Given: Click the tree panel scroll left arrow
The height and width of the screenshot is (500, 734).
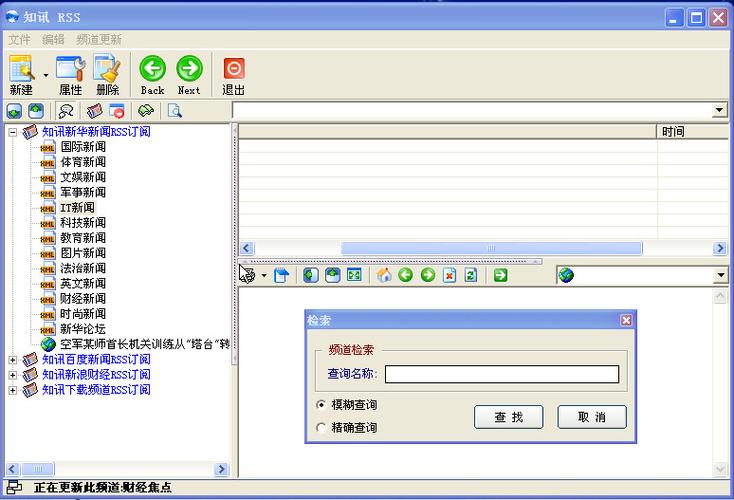Looking at the screenshot, I should pos(13,469).
